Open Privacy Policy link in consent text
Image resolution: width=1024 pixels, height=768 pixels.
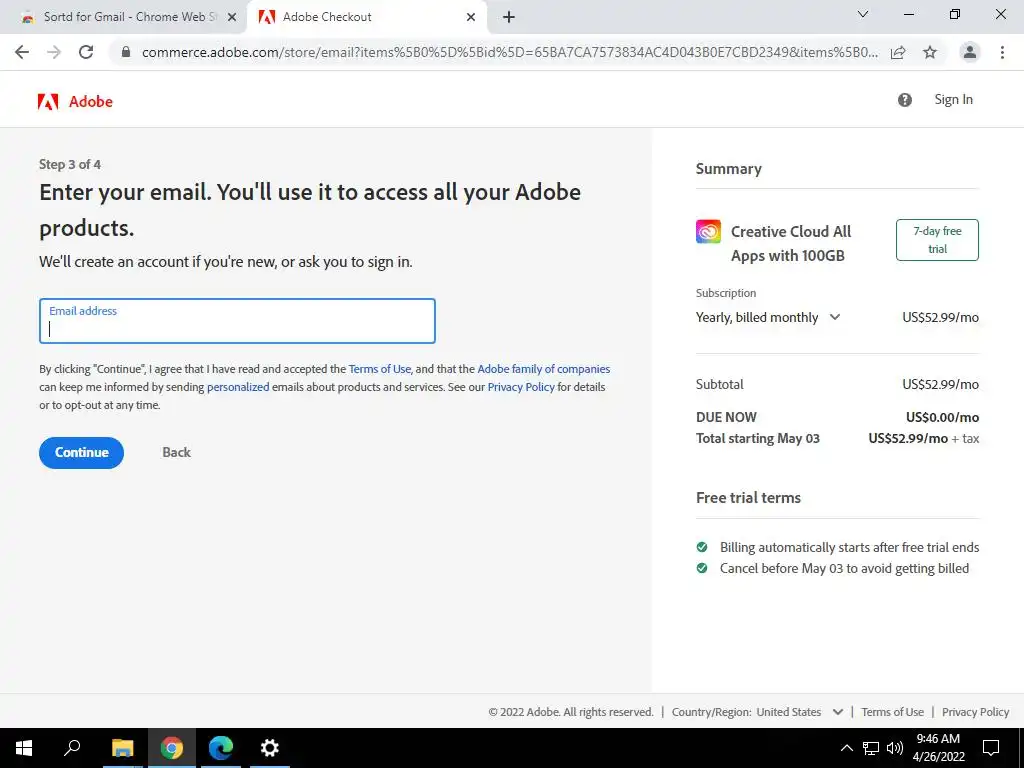pos(520,387)
